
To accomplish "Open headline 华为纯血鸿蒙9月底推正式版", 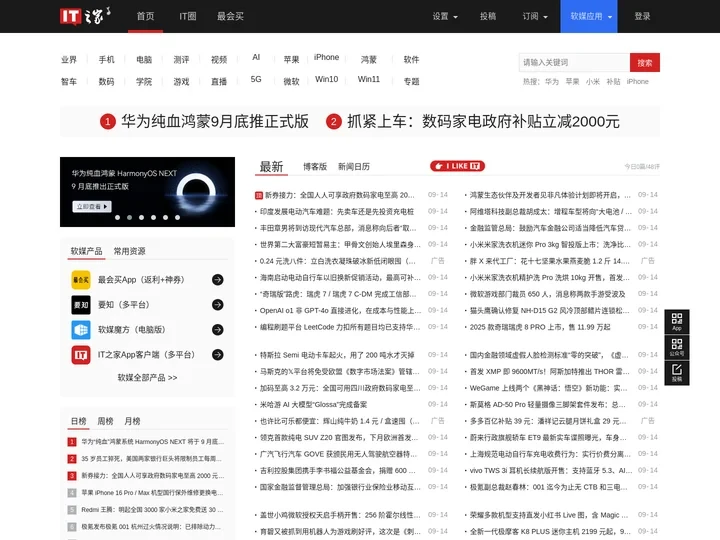I will coord(215,122).
